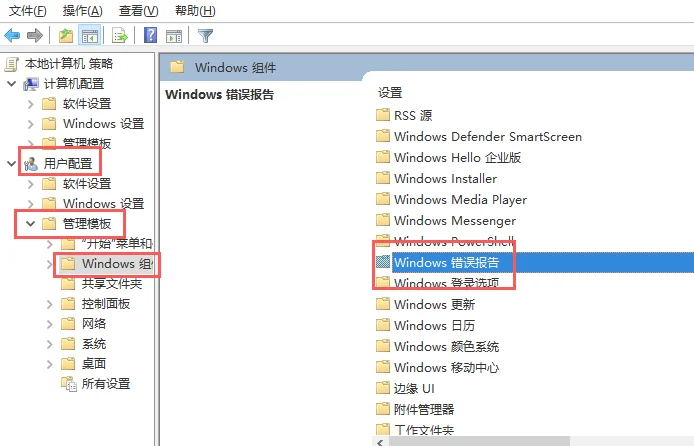Screen dimensions: 694x446
Task: Select 边缘 UI folder
Action: click(414, 388)
